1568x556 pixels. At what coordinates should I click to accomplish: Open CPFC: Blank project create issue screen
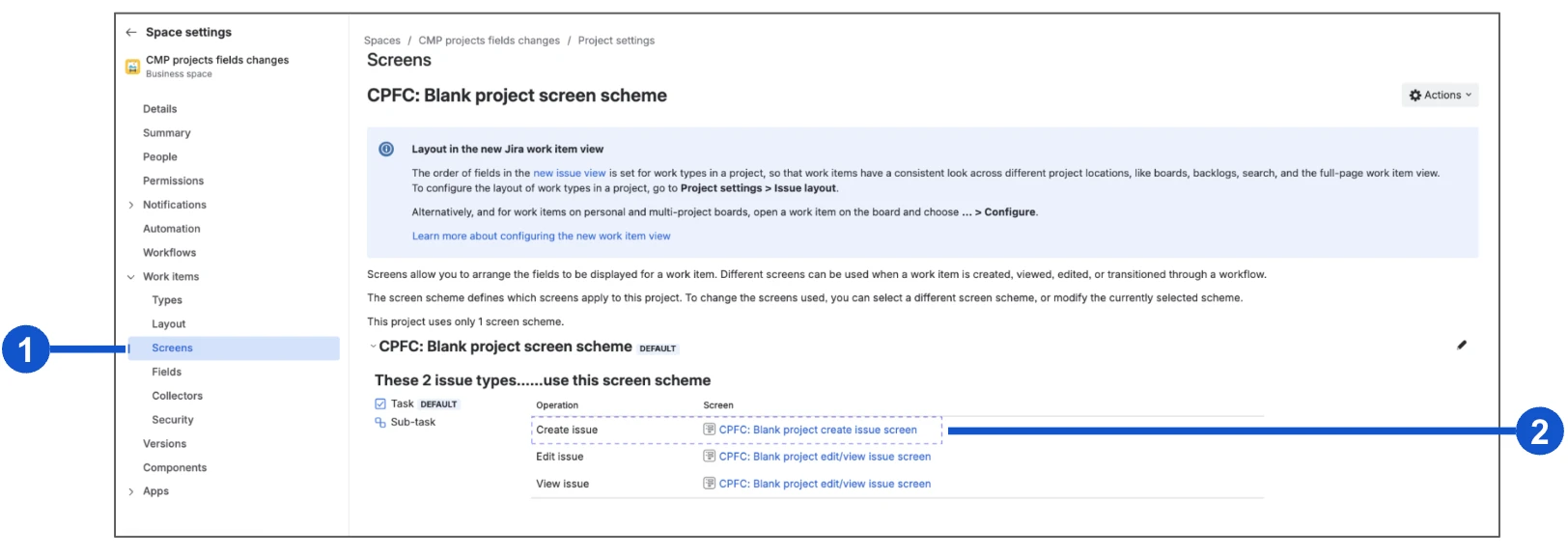818,430
